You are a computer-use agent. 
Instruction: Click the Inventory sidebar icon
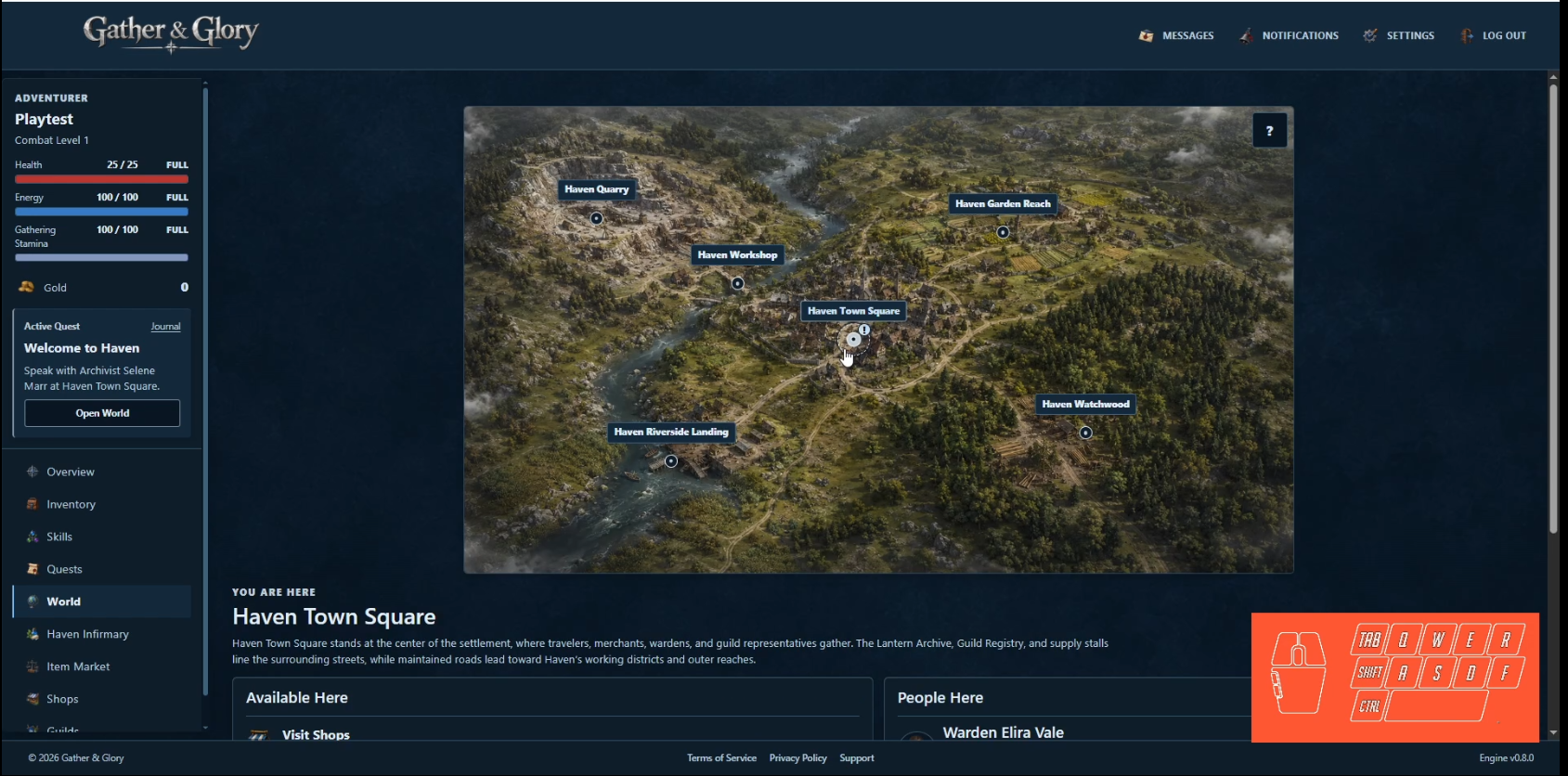[x=32, y=504]
